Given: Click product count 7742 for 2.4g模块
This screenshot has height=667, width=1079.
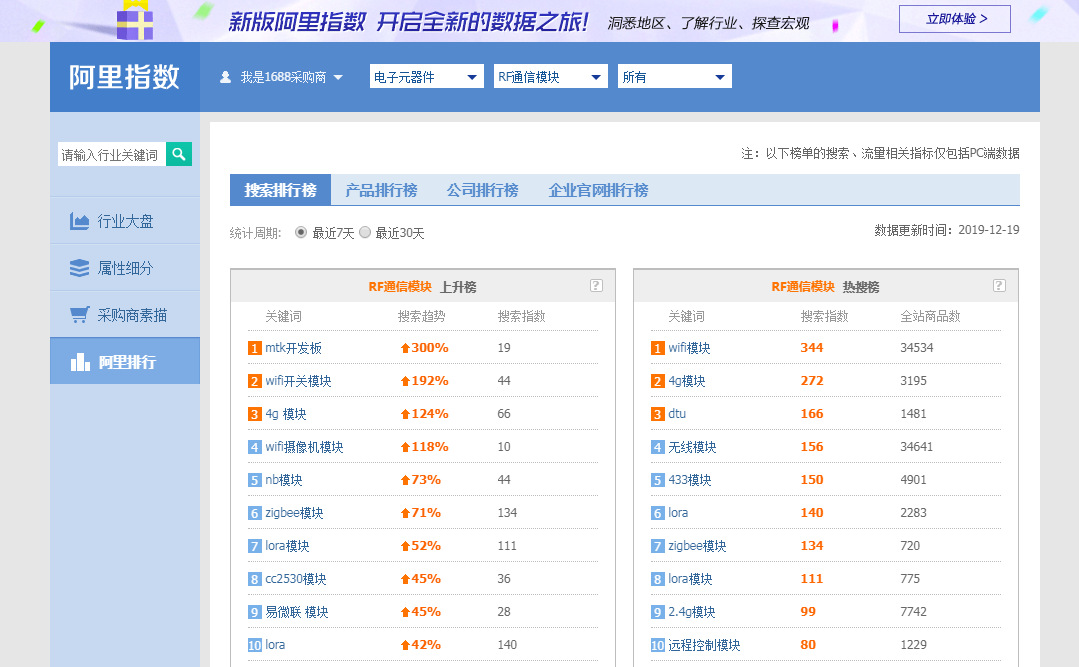Looking at the screenshot, I should [914, 612].
